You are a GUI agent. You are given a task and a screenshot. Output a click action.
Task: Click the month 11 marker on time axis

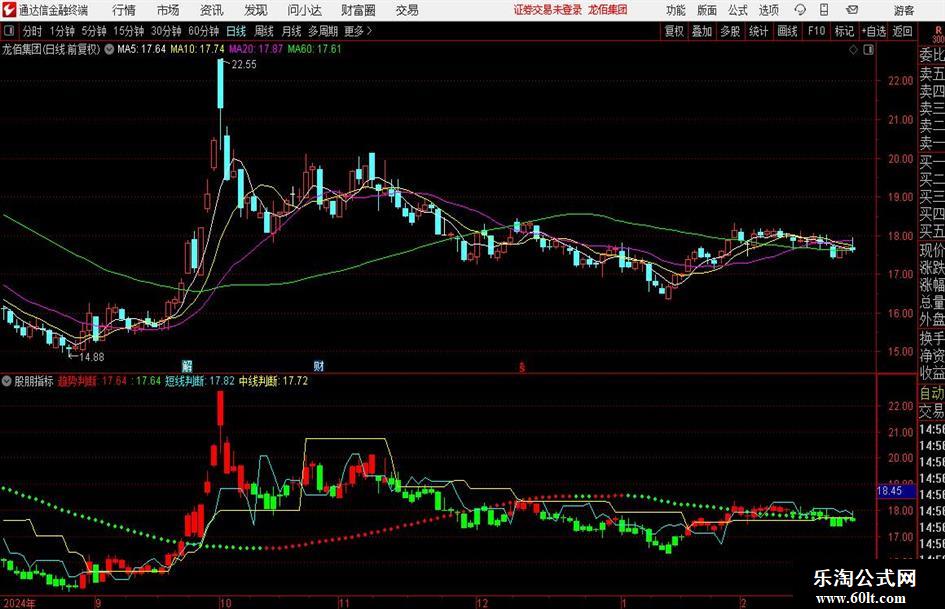pos(344,603)
